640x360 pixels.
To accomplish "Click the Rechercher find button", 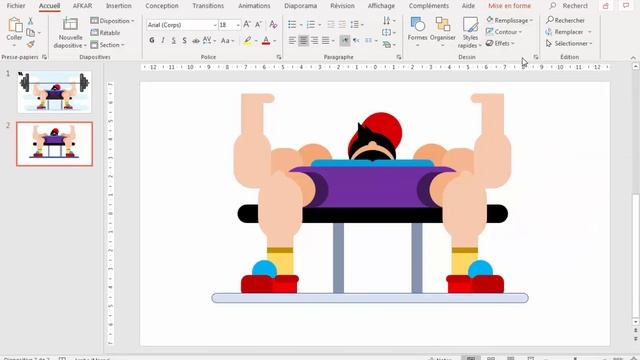I will [565, 20].
